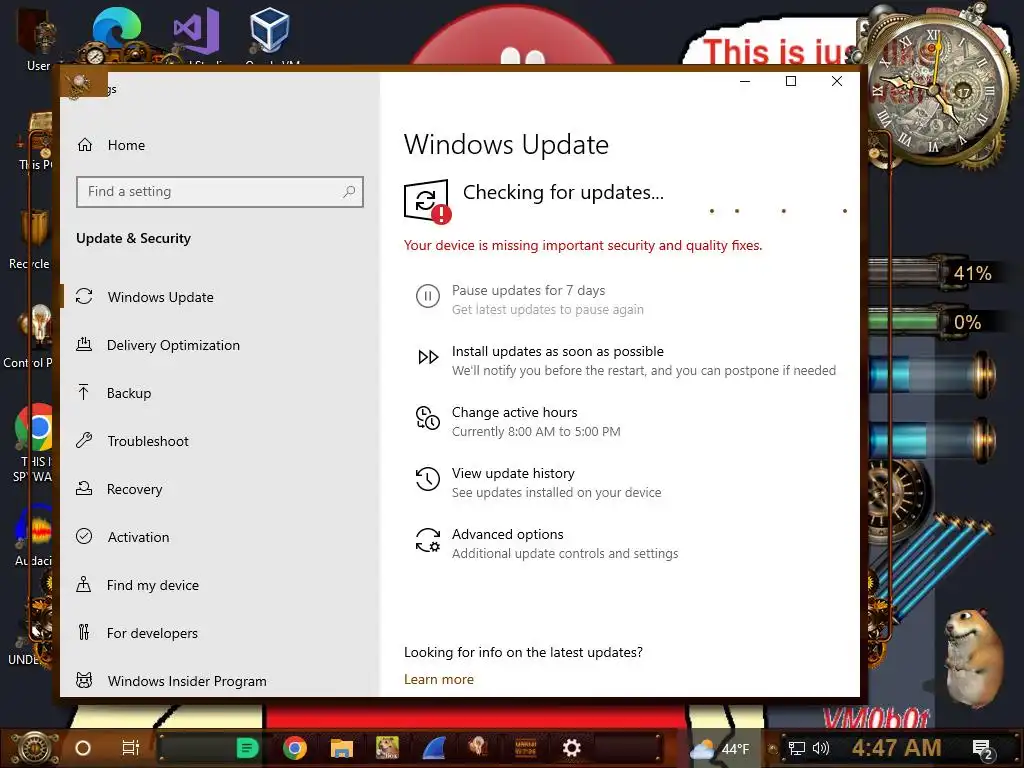
Task: Click the Learn more link
Action: [x=439, y=679]
